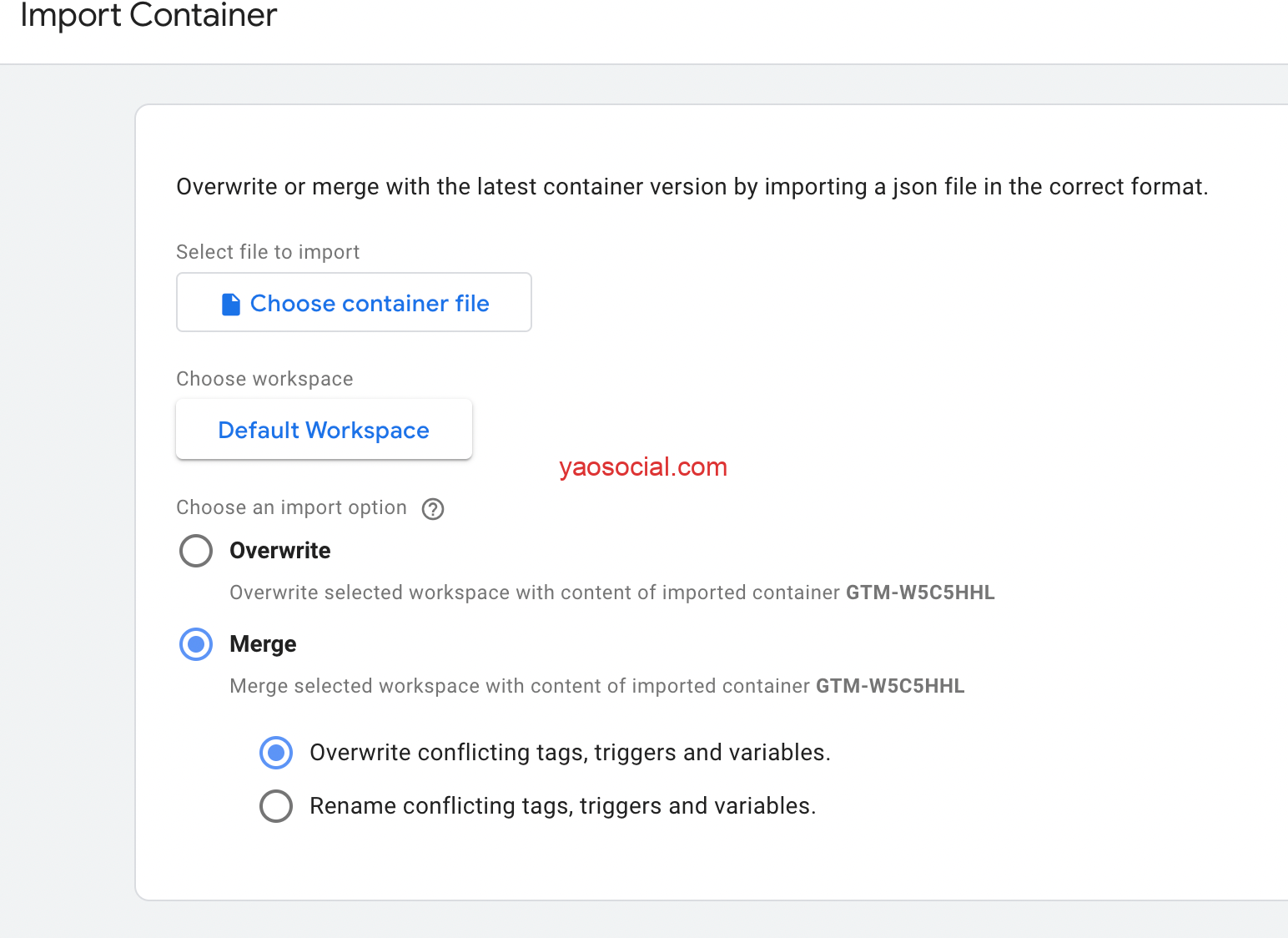The height and width of the screenshot is (938, 1288).
Task: Click the json file import instruction sentence
Action: pos(692,187)
